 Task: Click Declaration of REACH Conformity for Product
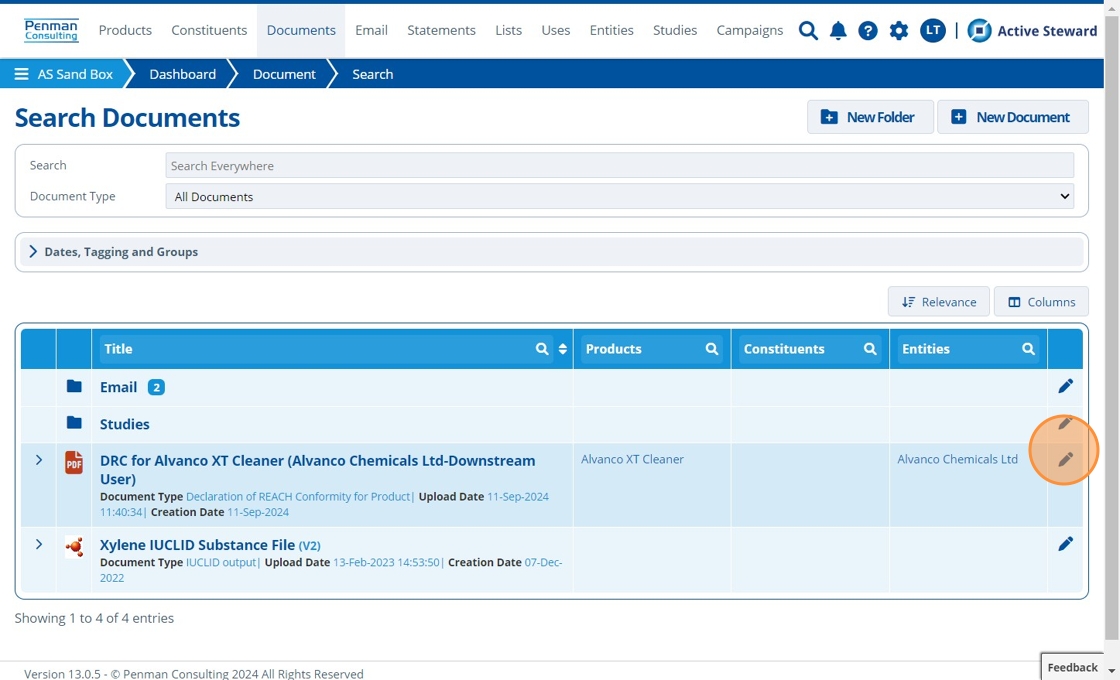click(298, 496)
